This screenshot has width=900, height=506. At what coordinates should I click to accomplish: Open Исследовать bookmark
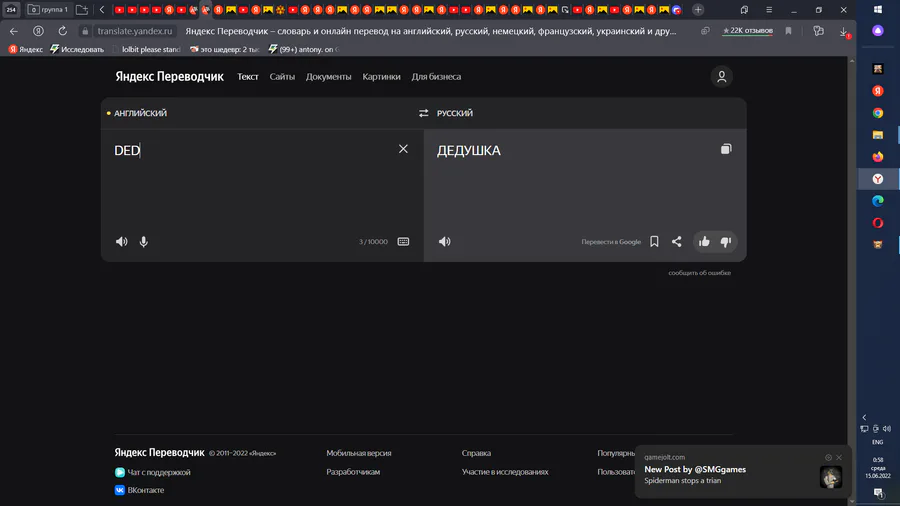tap(77, 49)
